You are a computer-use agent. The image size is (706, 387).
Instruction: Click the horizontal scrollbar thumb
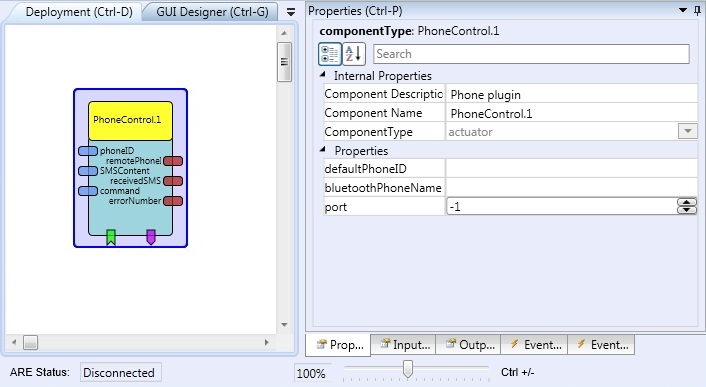(31, 342)
